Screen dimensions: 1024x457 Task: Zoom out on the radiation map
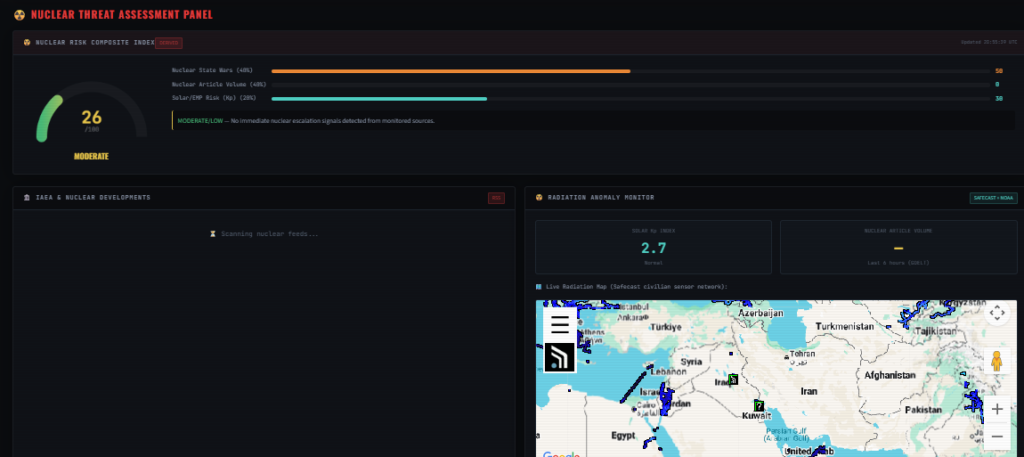(996, 436)
